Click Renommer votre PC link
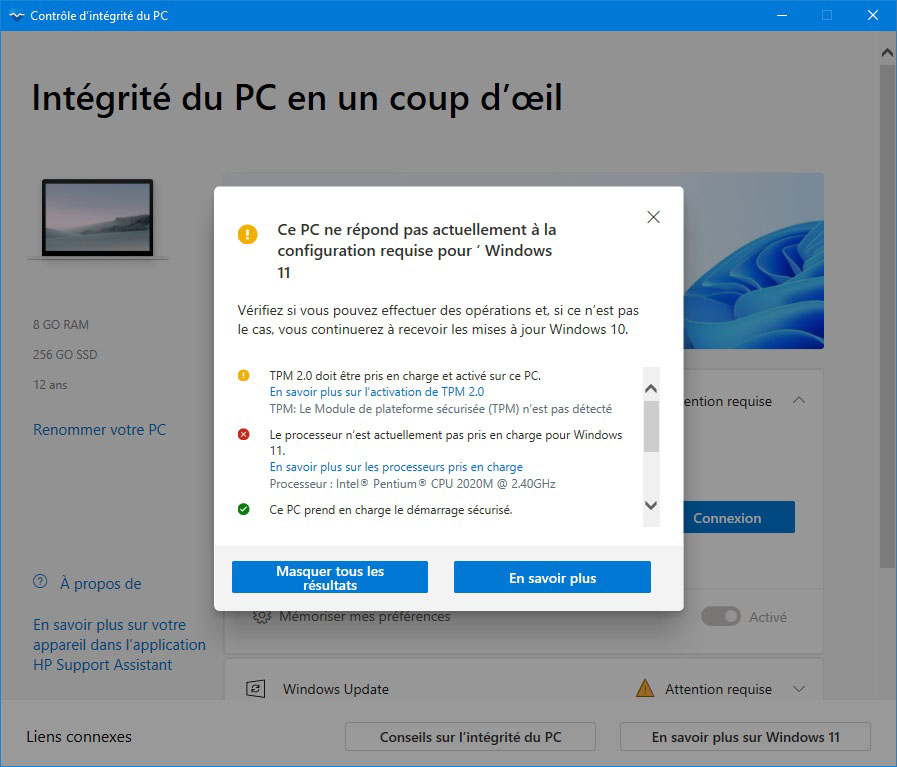This screenshot has height=767, width=897. pos(100,430)
